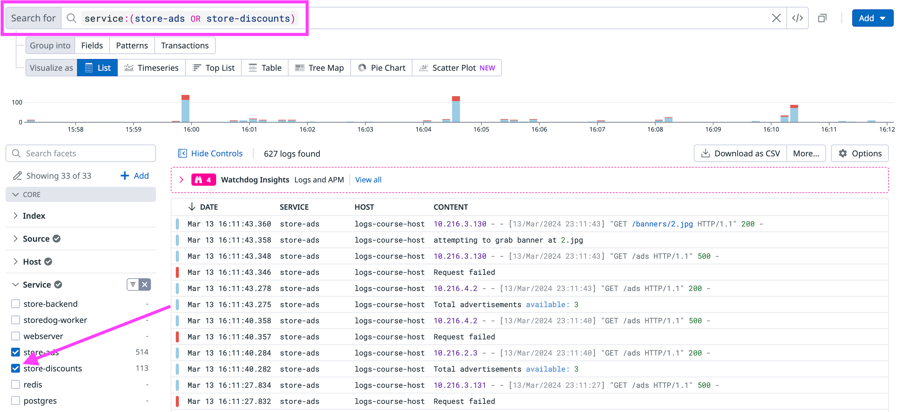Expand the Source facet
Screen dimensions: 900x412
click(x=15, y=239)
